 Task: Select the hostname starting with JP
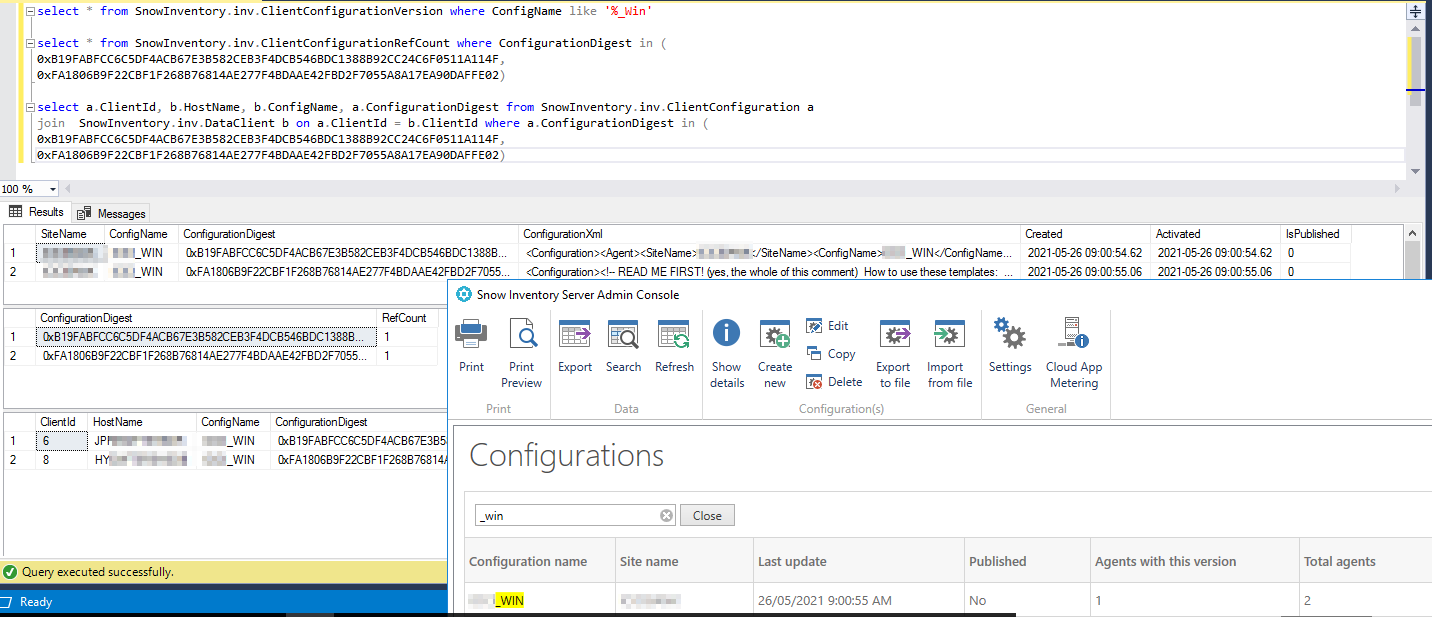pos(143,441)
